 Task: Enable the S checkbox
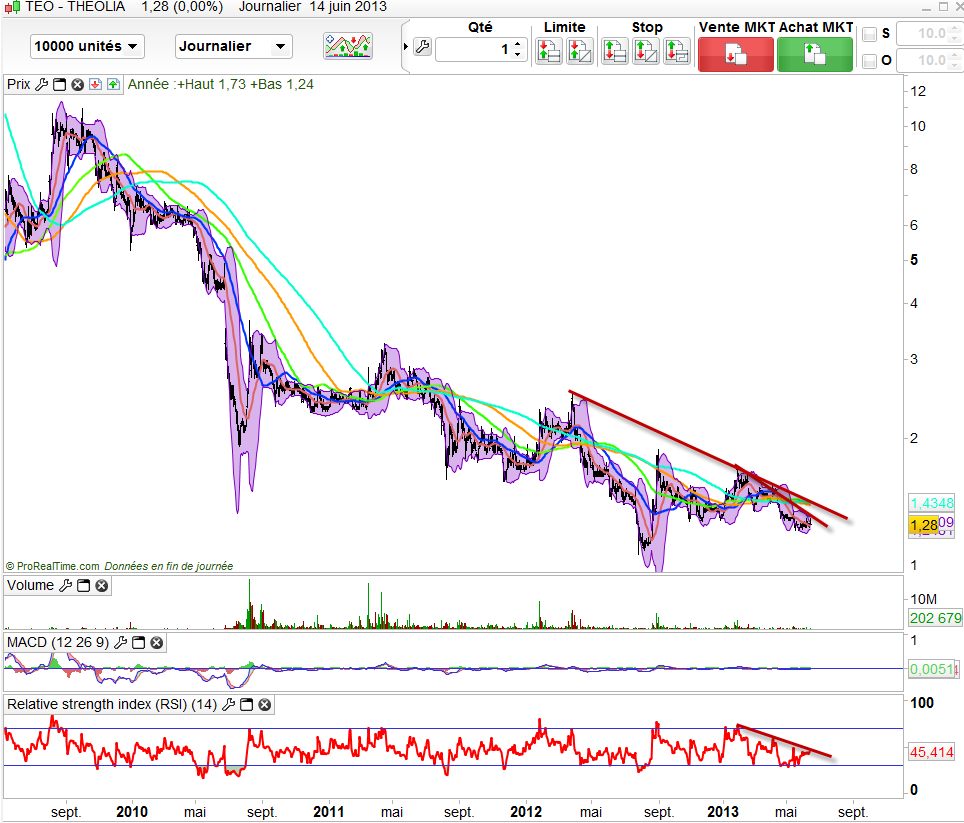(869, 34)
